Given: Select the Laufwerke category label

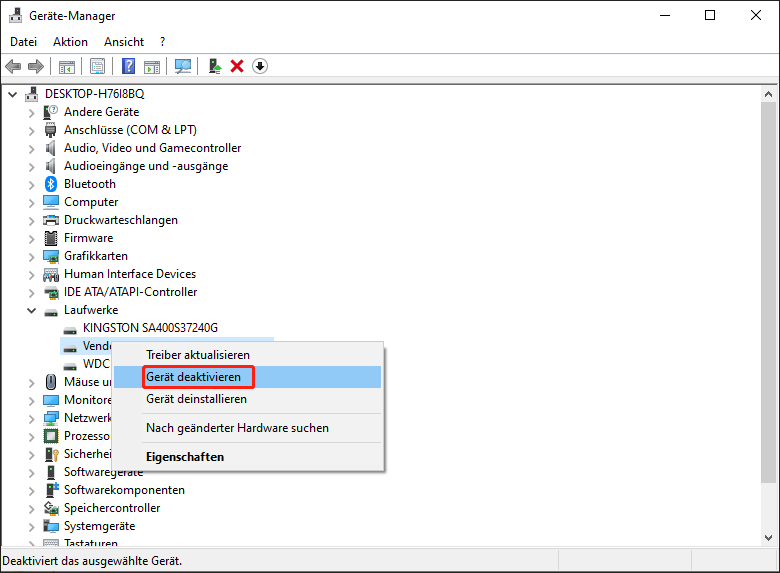Looking at the screenshot, I should pyautogui.click(x=91, y=310).
